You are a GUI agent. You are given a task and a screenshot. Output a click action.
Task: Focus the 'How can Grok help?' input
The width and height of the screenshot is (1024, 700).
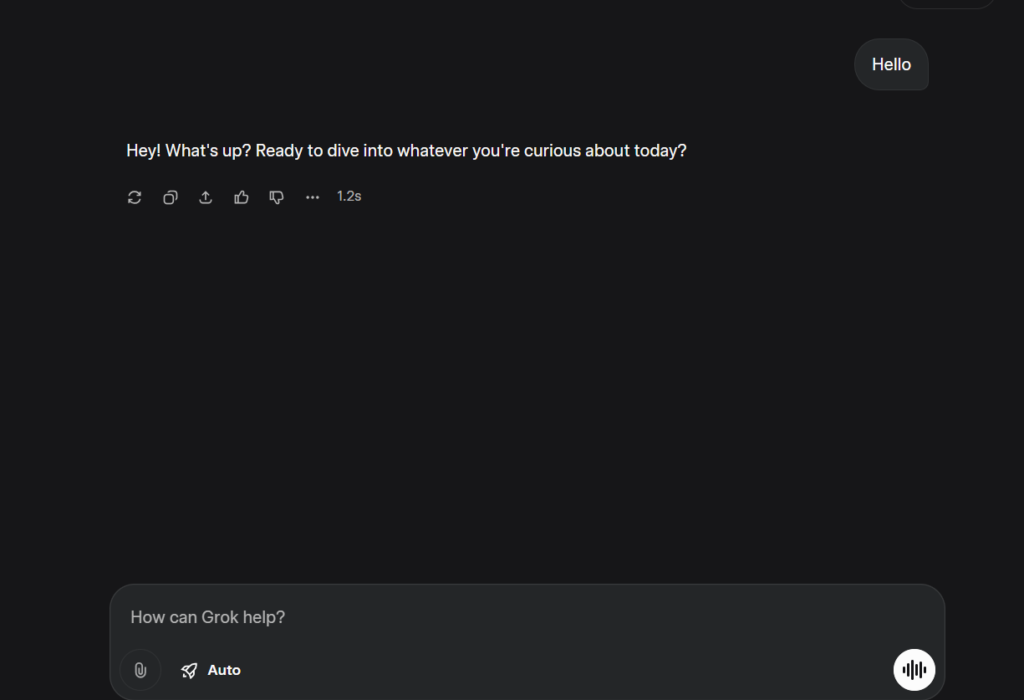(500, 617)
